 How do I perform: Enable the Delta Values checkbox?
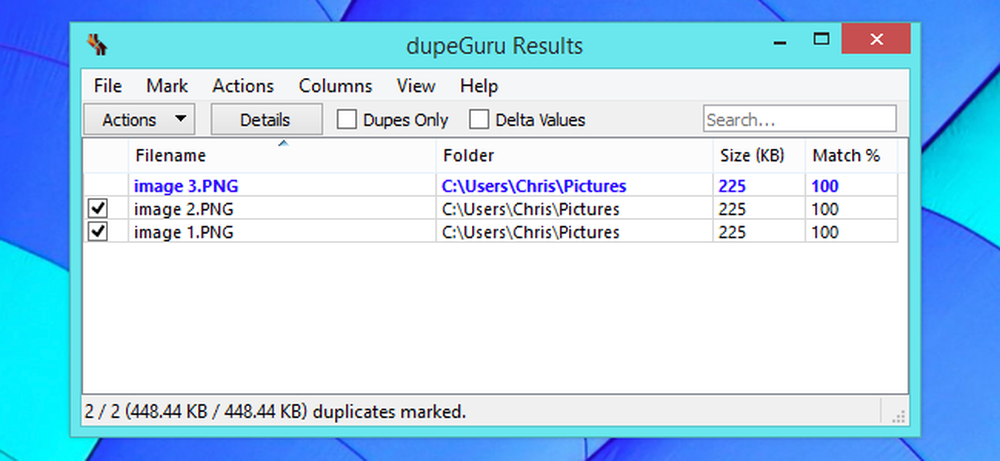479,119
